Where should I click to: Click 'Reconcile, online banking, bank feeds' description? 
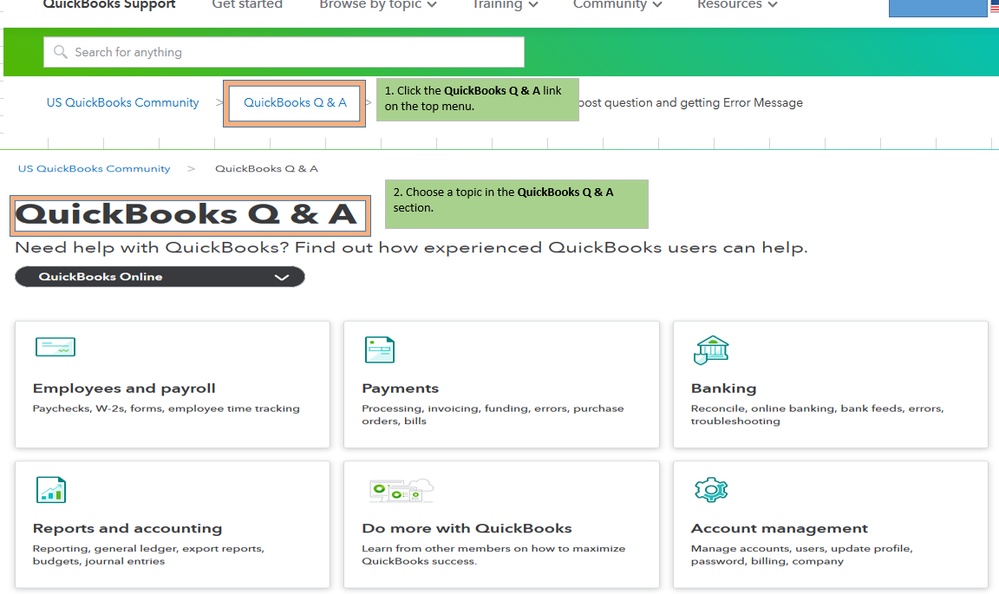(x=817, y=414)
